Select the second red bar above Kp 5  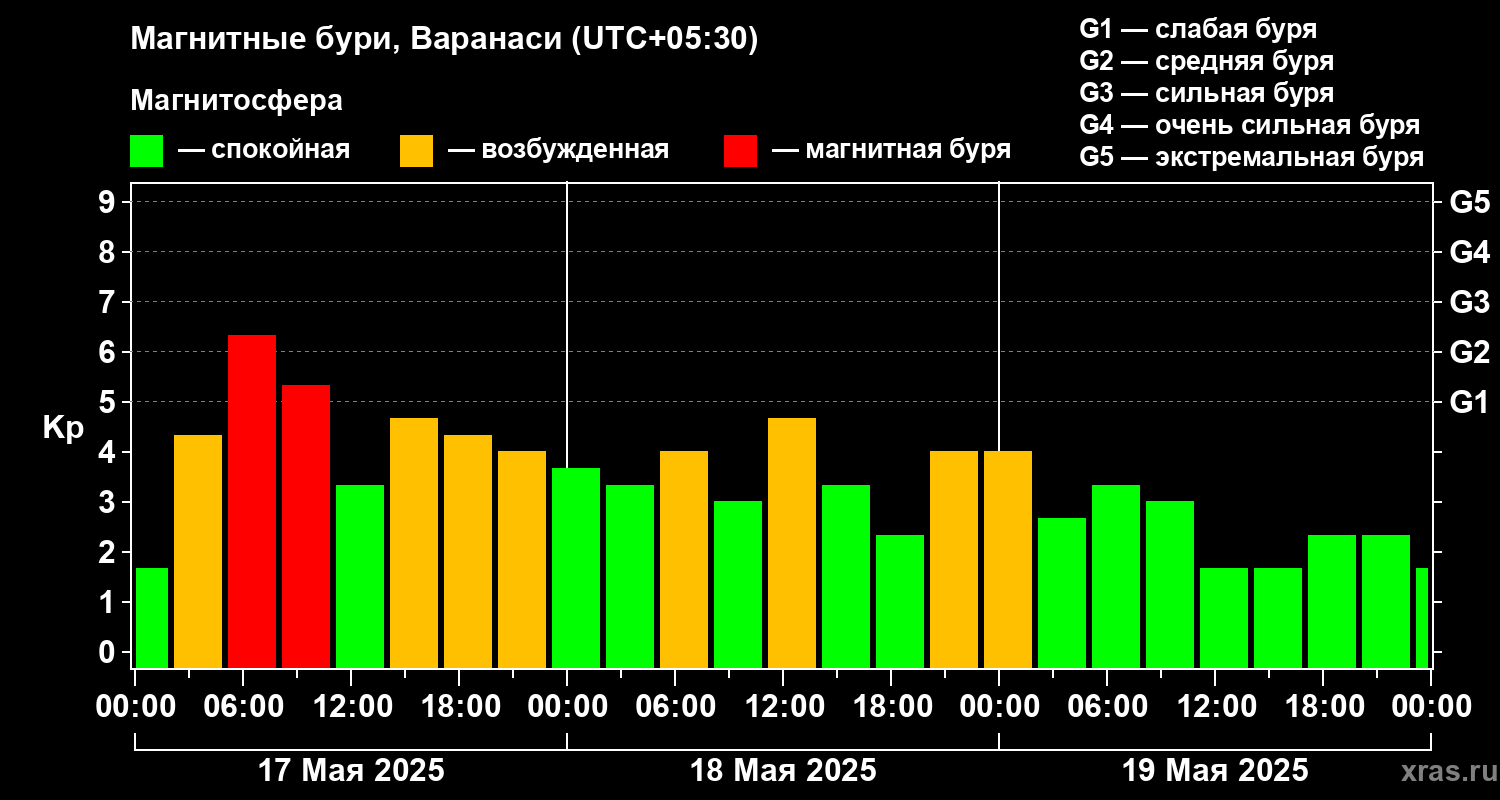point(306,526)
